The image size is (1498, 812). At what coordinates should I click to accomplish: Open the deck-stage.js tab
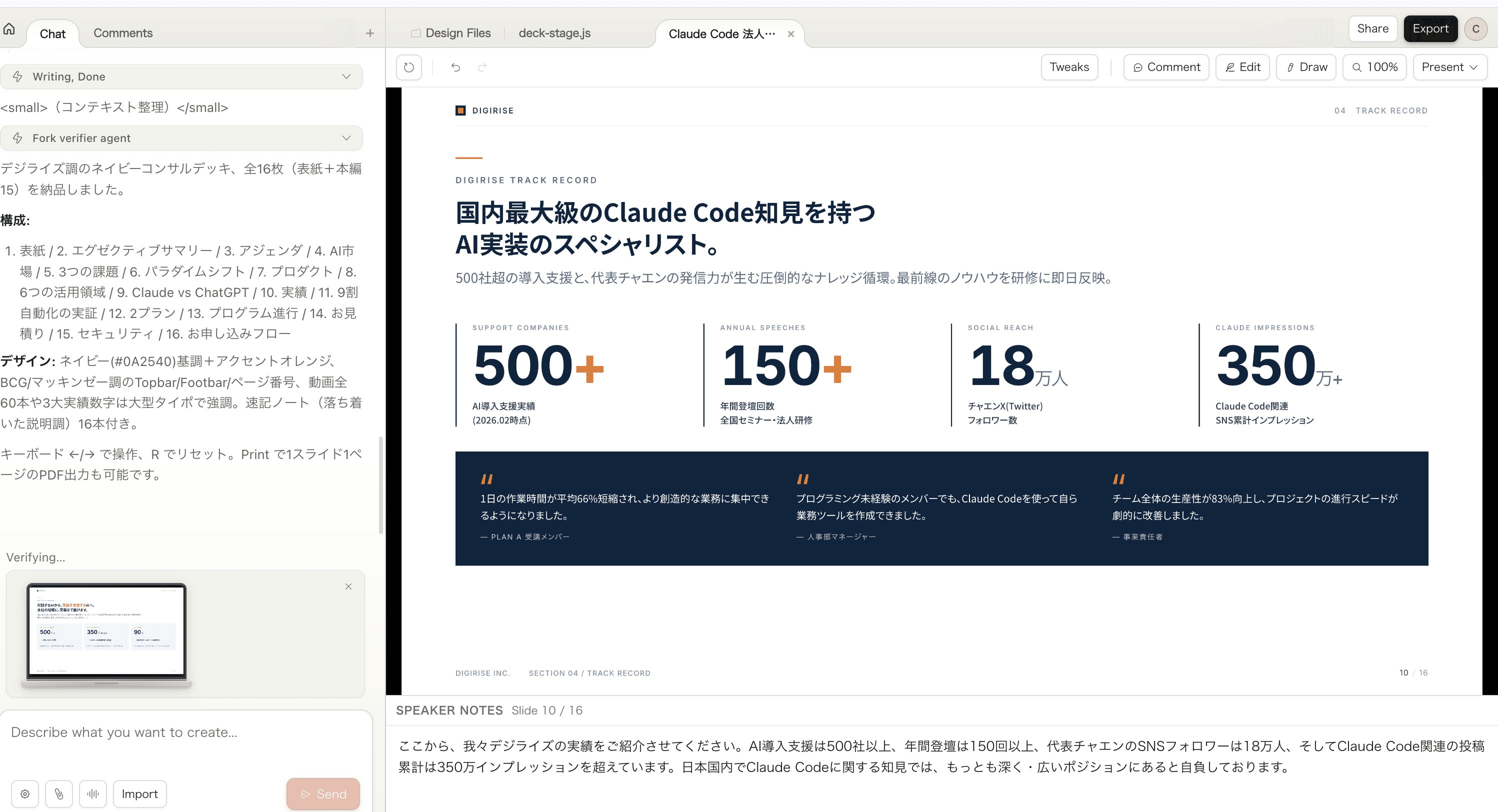(x=554, y=33)
